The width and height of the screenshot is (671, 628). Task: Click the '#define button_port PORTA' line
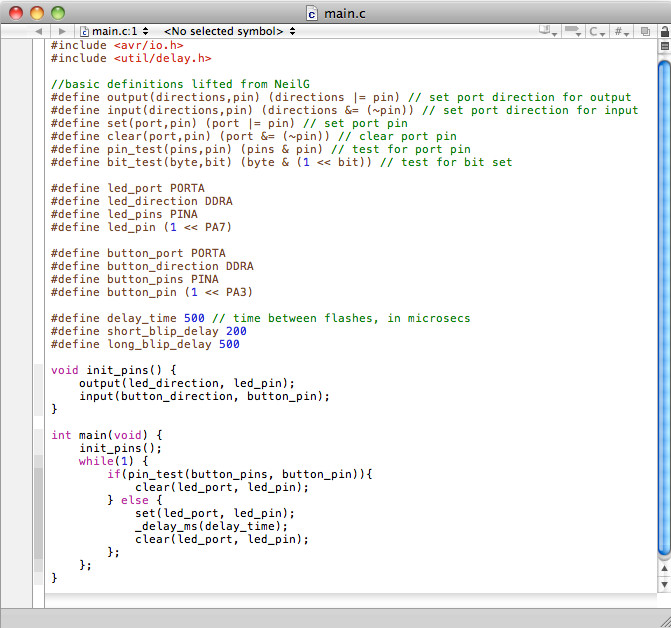[x=138, y=253]
